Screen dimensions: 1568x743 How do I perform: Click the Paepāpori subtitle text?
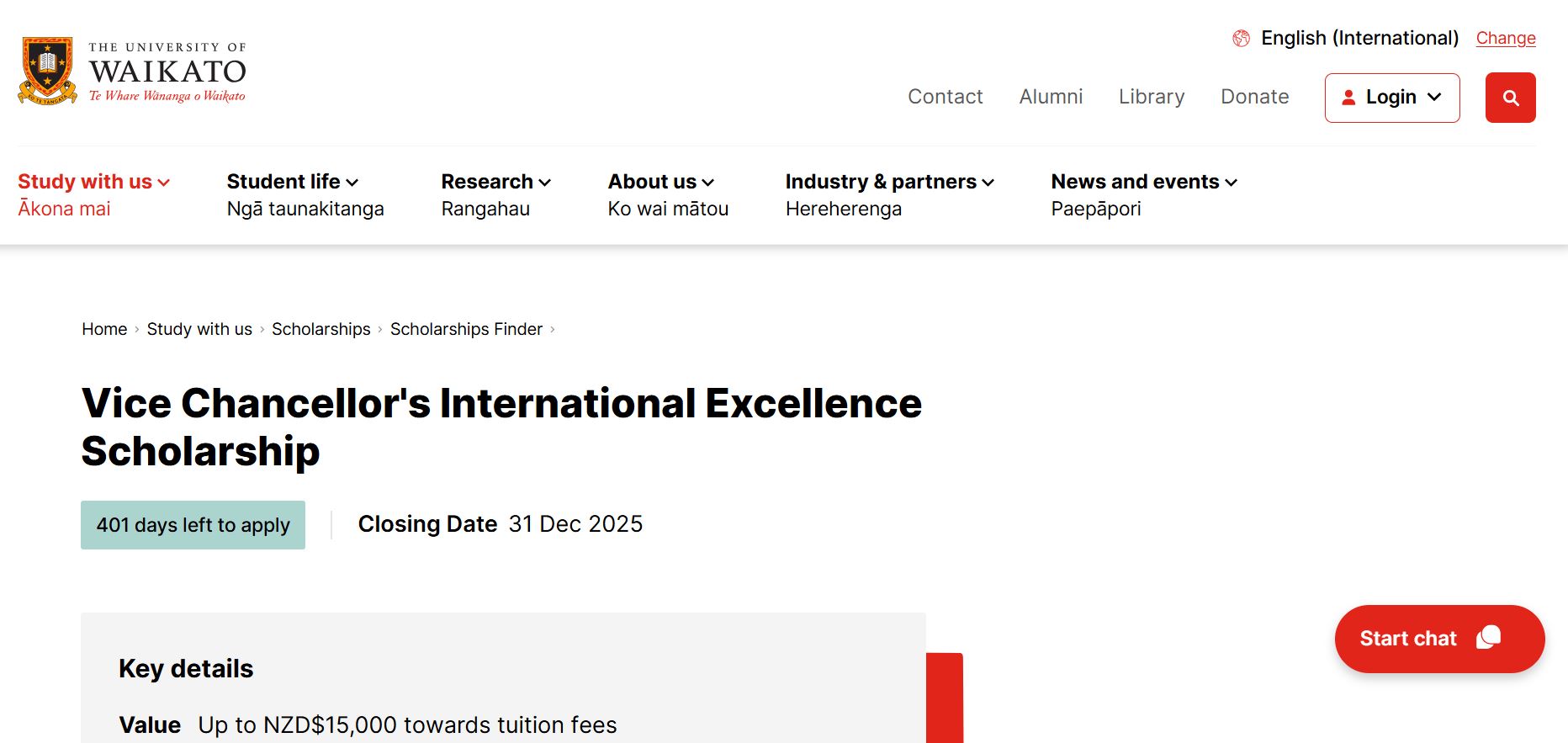pos(1096,209)
